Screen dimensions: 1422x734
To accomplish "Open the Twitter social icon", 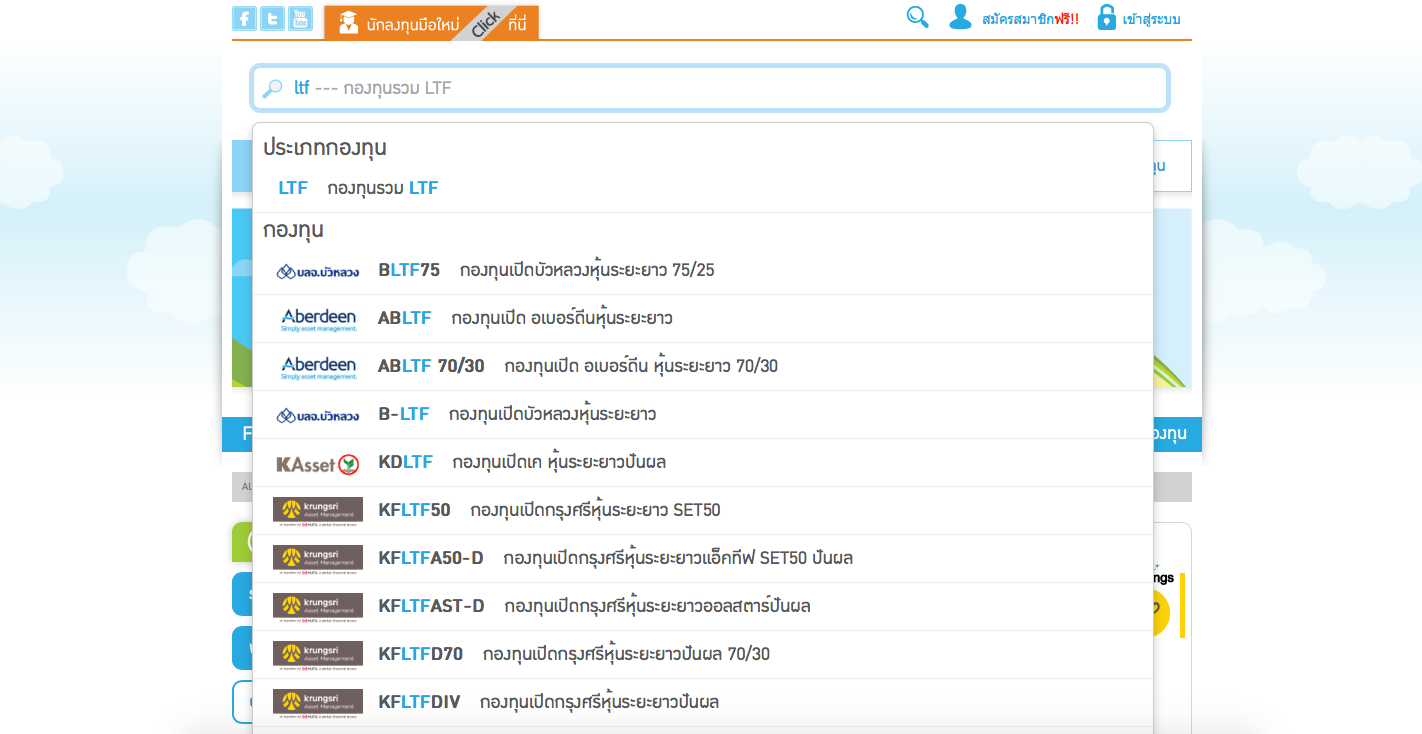I will pyautogui.click(x=272, y=18).
